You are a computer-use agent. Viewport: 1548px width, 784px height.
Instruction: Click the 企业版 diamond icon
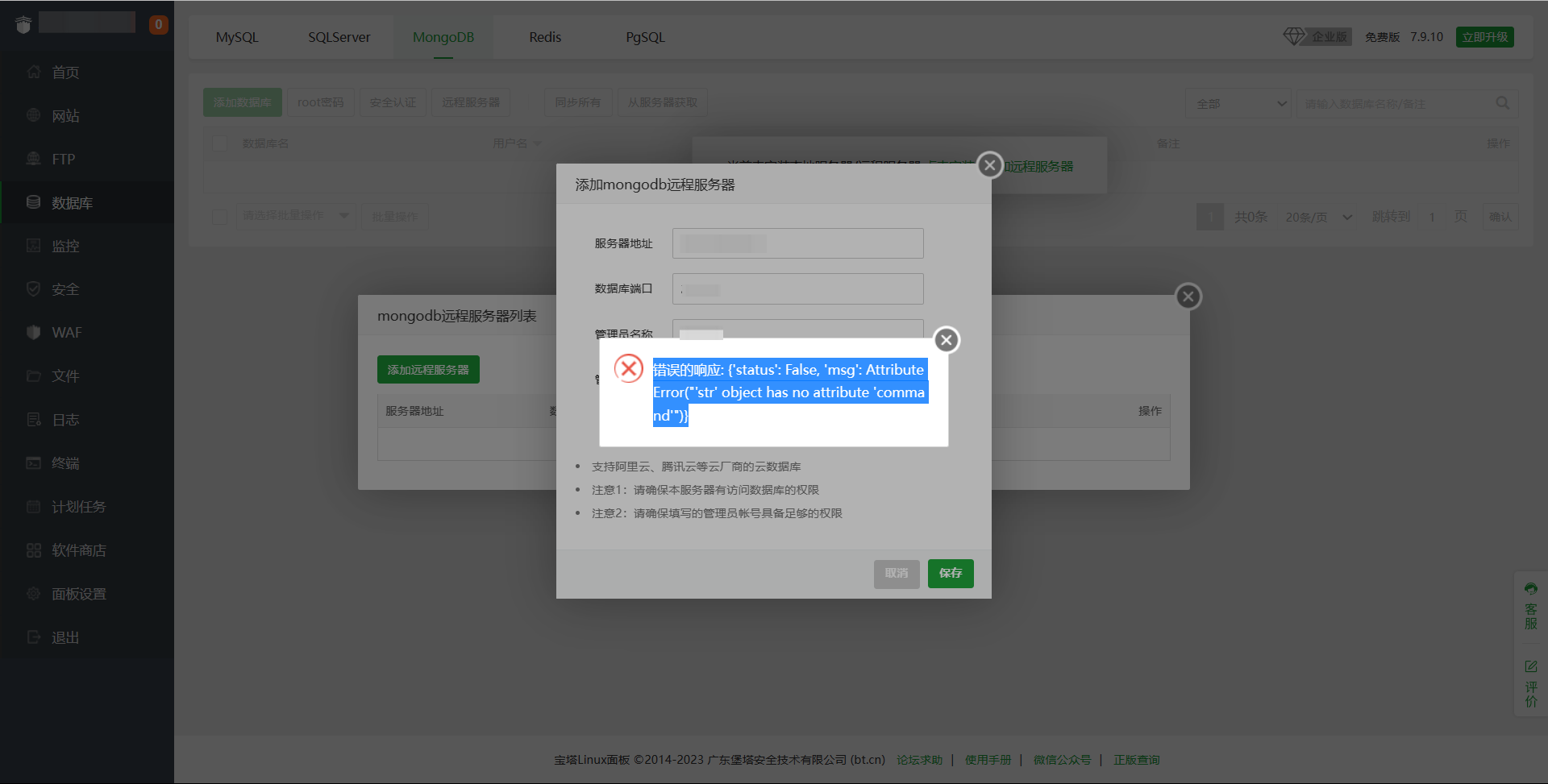pos(1294,36)
